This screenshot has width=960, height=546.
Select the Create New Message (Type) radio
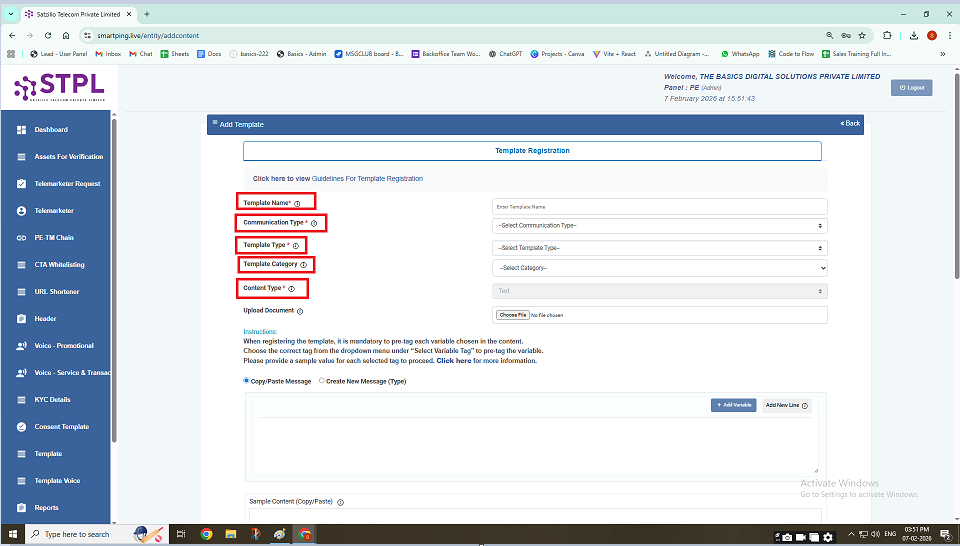[x=322, y=381]
